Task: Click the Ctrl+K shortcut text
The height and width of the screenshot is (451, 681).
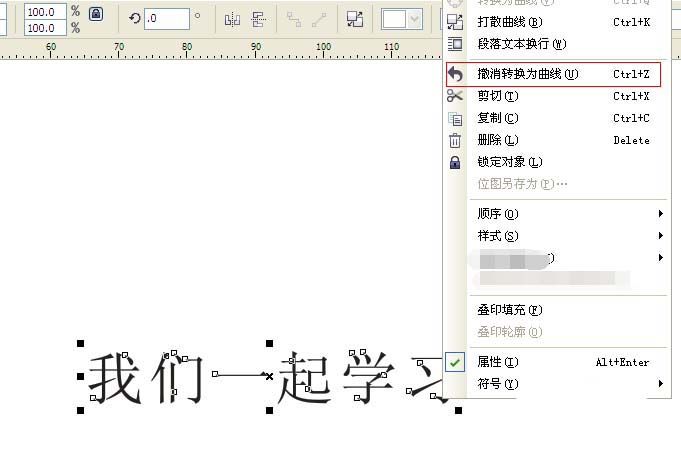Action: point(631,22)
